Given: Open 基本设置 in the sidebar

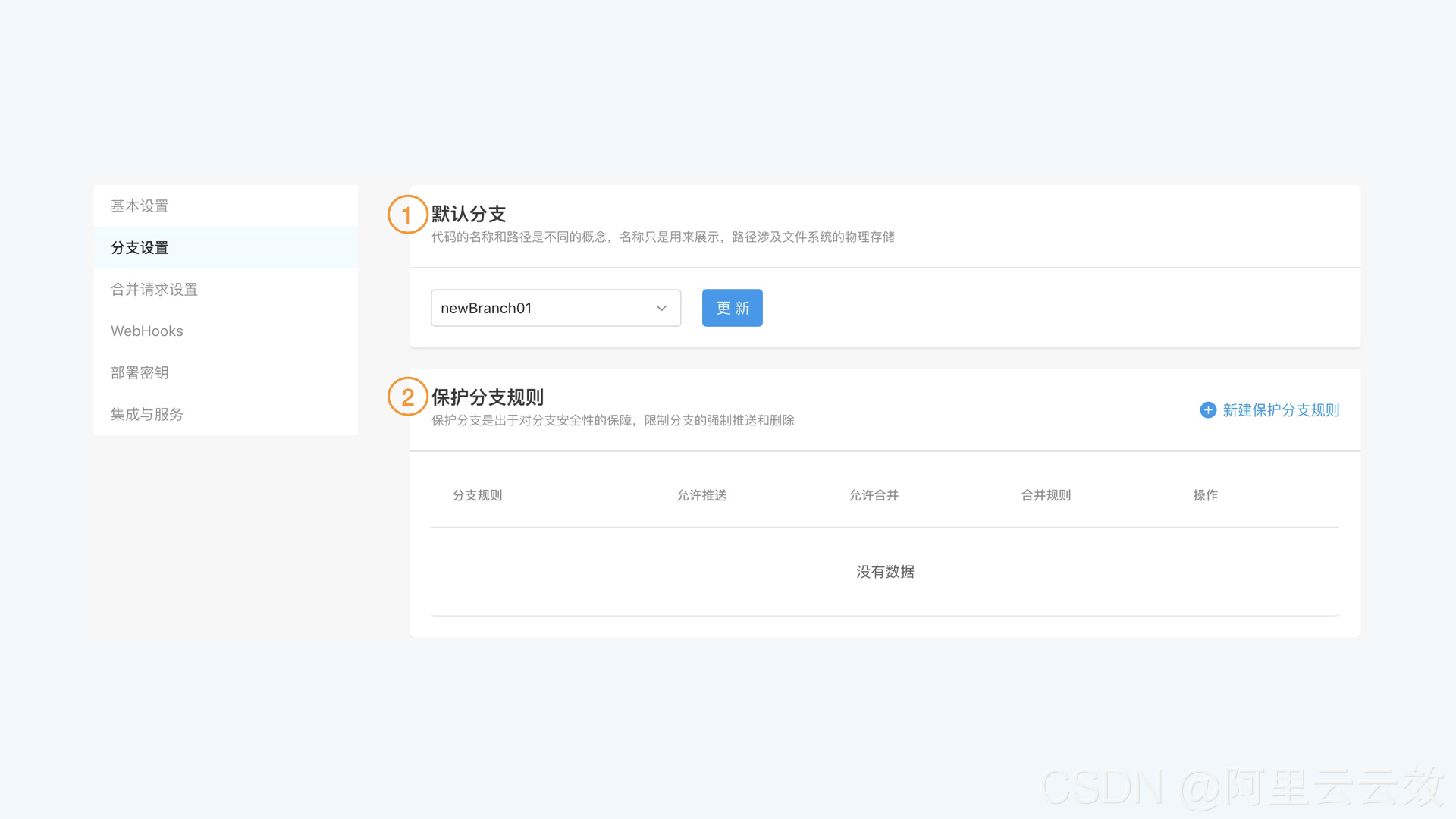Looking at the screenshot, I should click(140, 206).
